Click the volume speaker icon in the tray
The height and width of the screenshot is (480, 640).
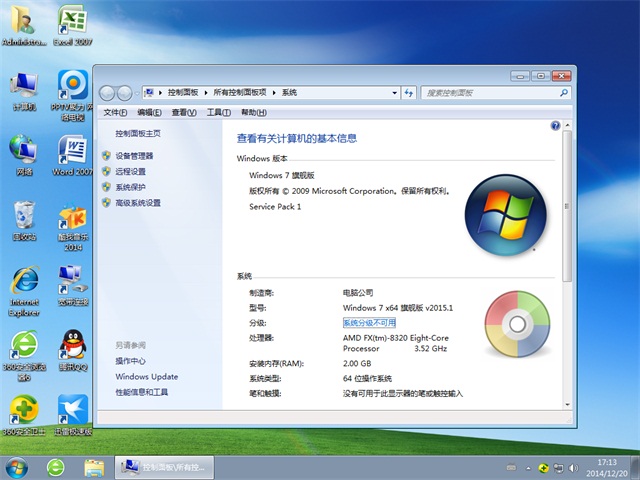573,468
